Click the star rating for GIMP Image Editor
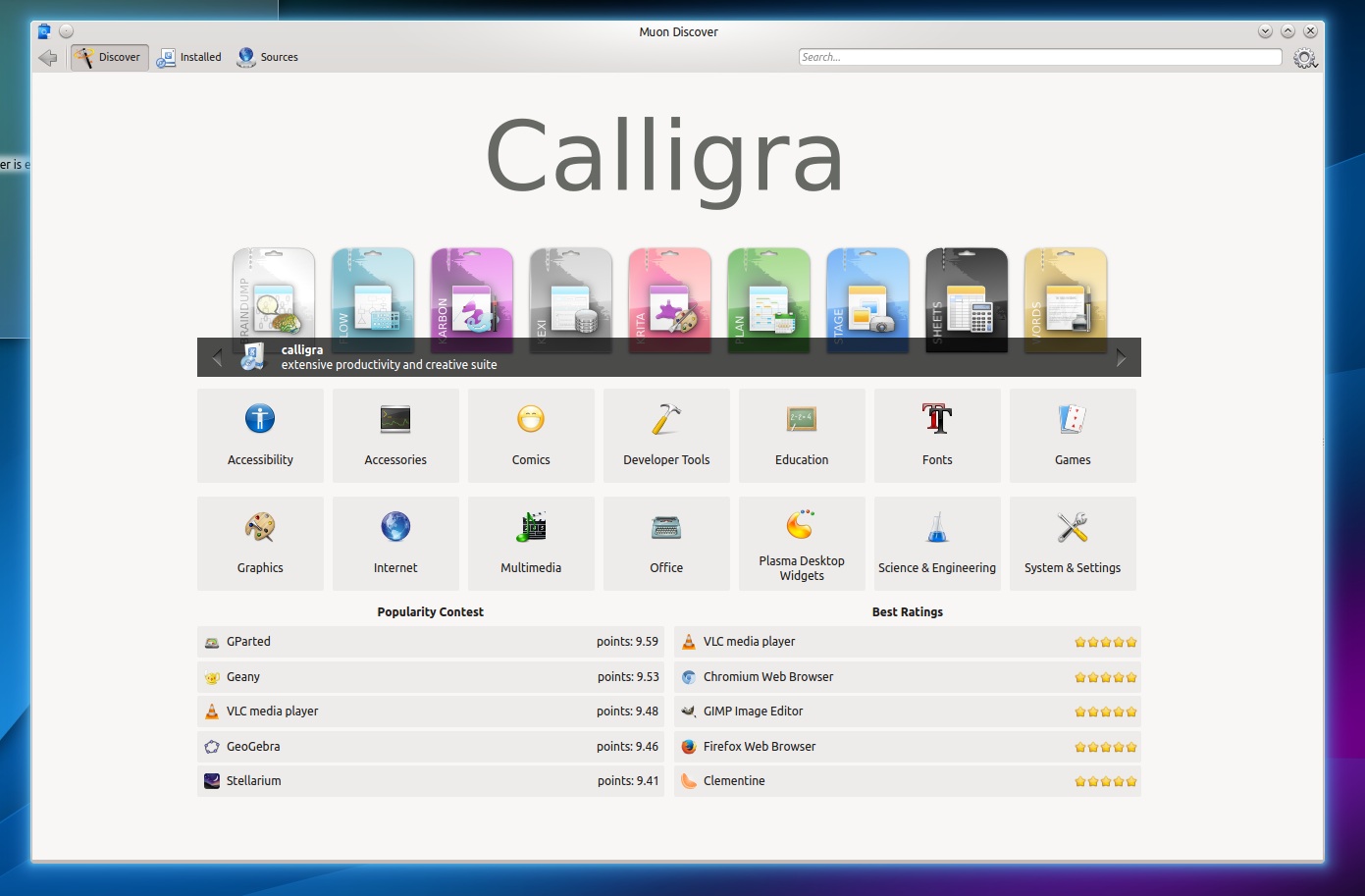Viewport: 1365px width, 896px height. (1106, 712)
